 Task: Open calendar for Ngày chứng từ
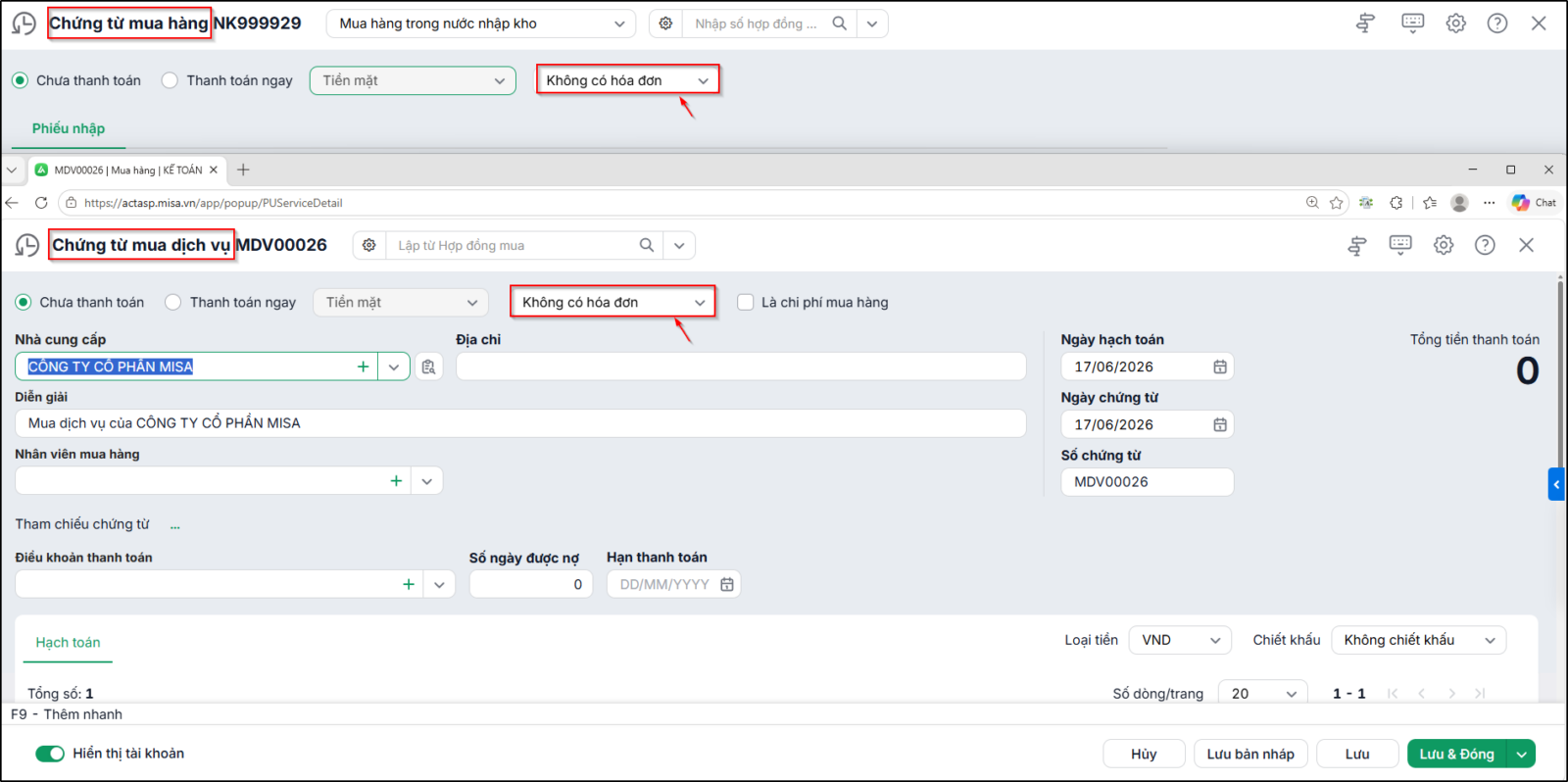point(1220,424)
